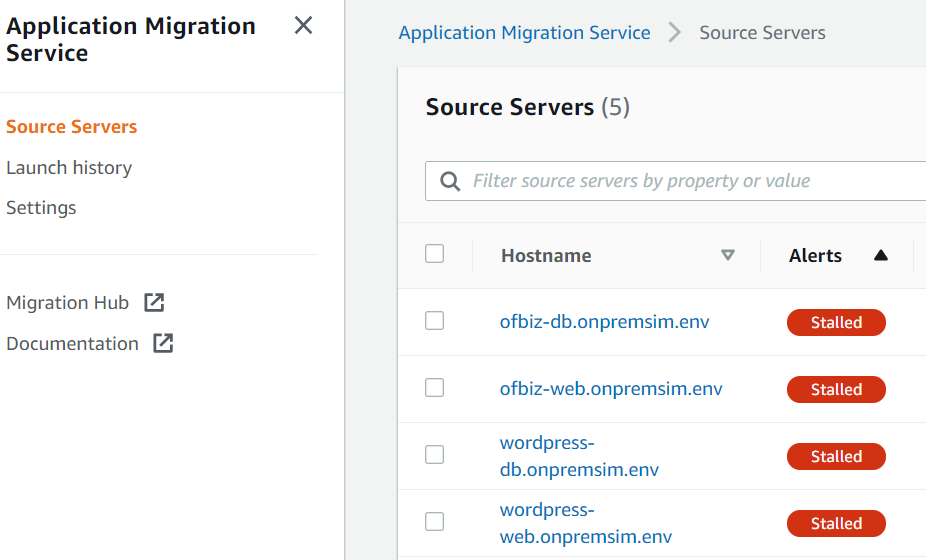This screenshot has width=926, height=560.
Task: Click the breadcrumb chevron separator icon
Action: (x=674, y=32)
